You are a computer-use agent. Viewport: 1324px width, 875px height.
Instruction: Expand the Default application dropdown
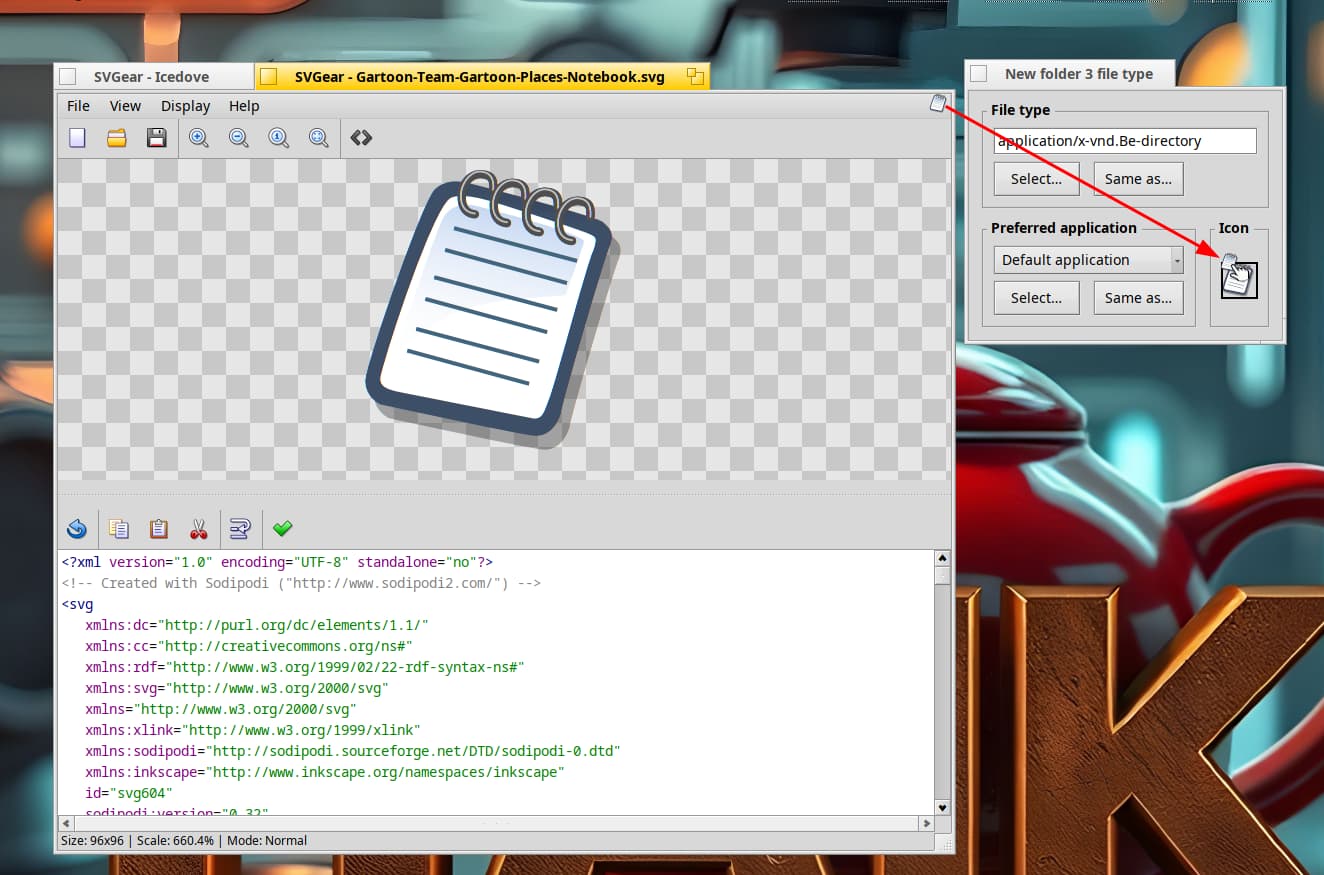tap(1177, 260)
